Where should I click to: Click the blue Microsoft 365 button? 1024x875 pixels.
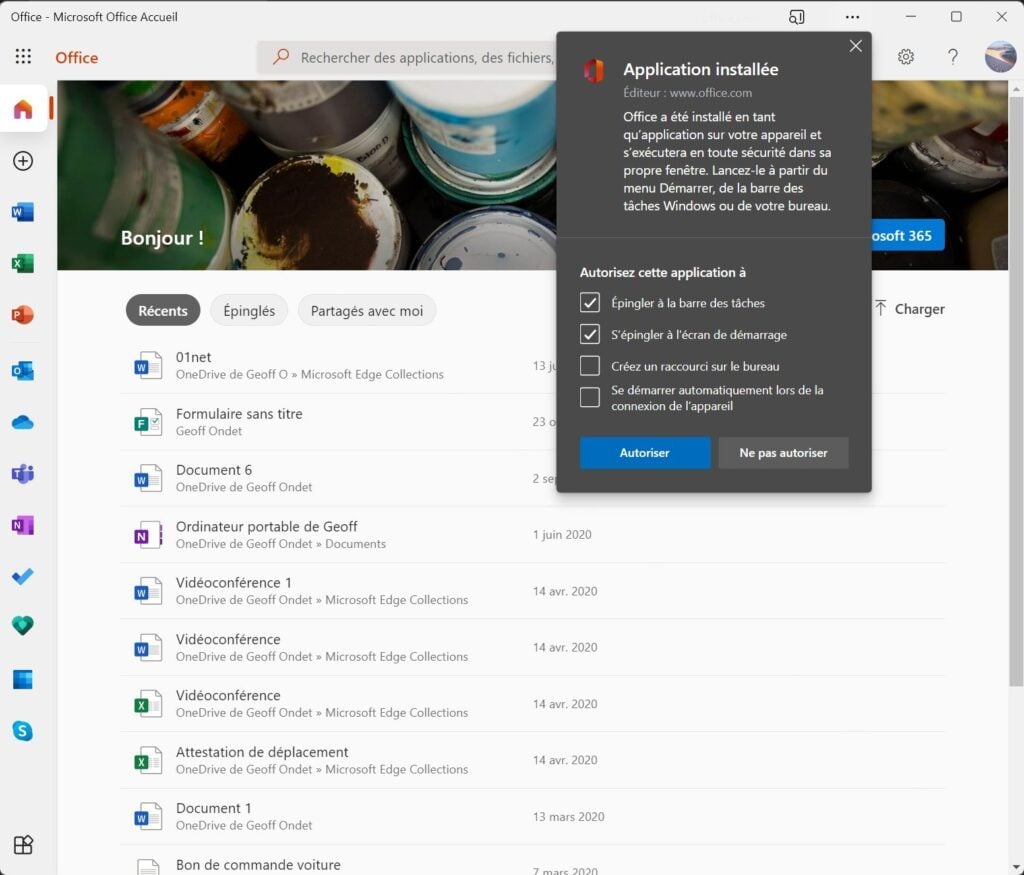pyautogui.click(x=908, y=235)
